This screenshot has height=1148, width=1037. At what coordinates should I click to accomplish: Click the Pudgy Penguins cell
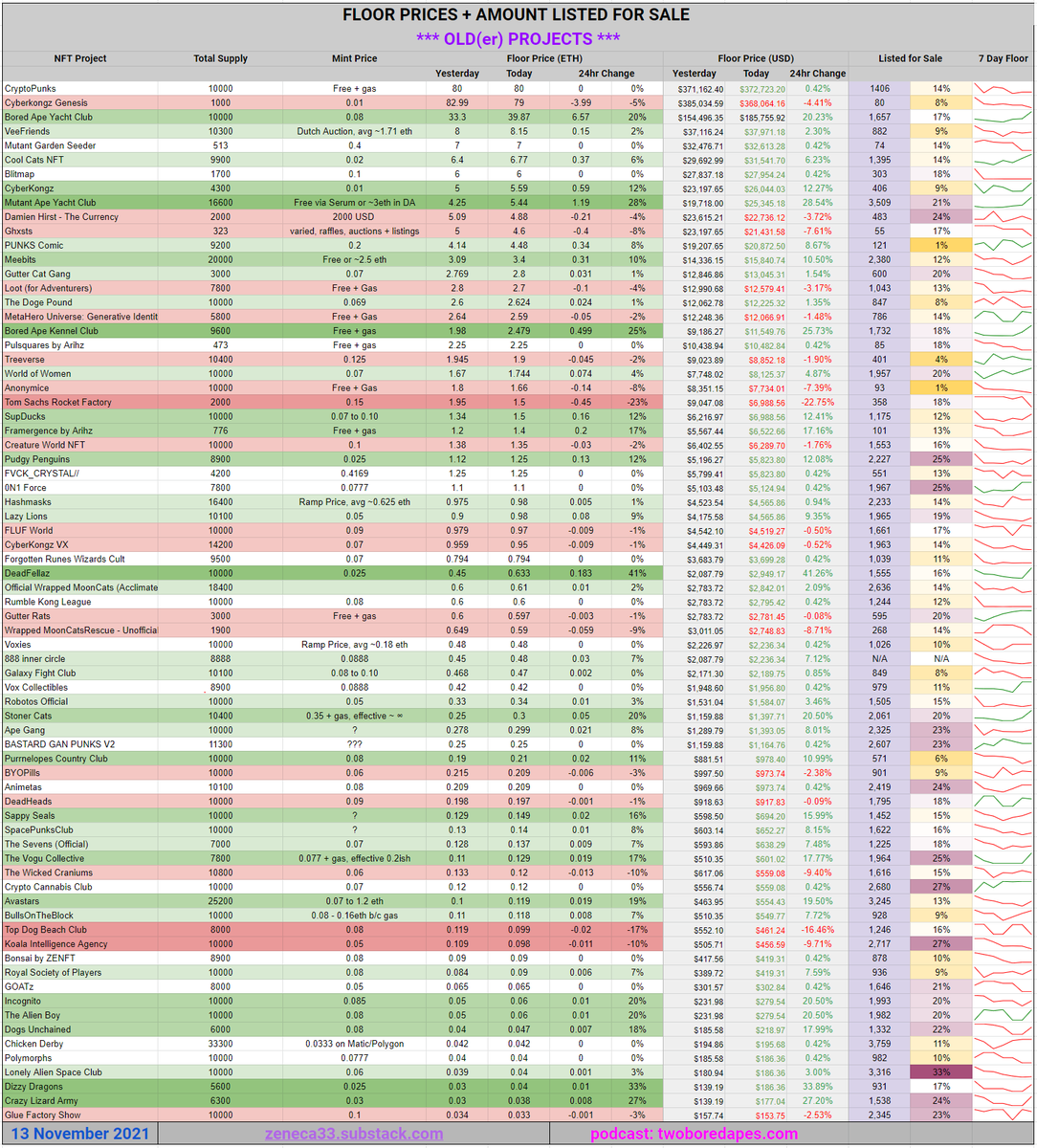tap(36, 459)
